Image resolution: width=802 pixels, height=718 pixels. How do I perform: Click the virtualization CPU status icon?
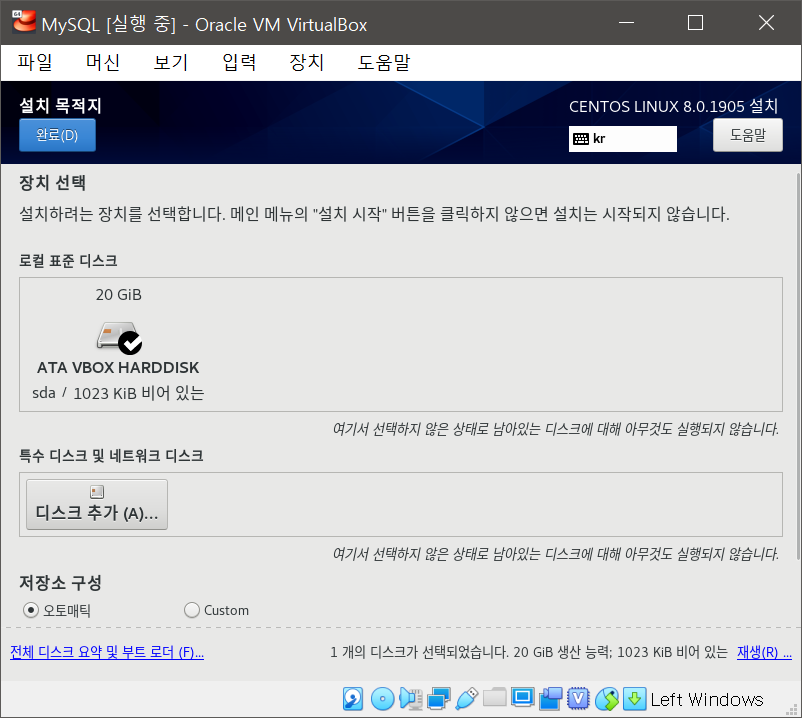tap(578, 699)
